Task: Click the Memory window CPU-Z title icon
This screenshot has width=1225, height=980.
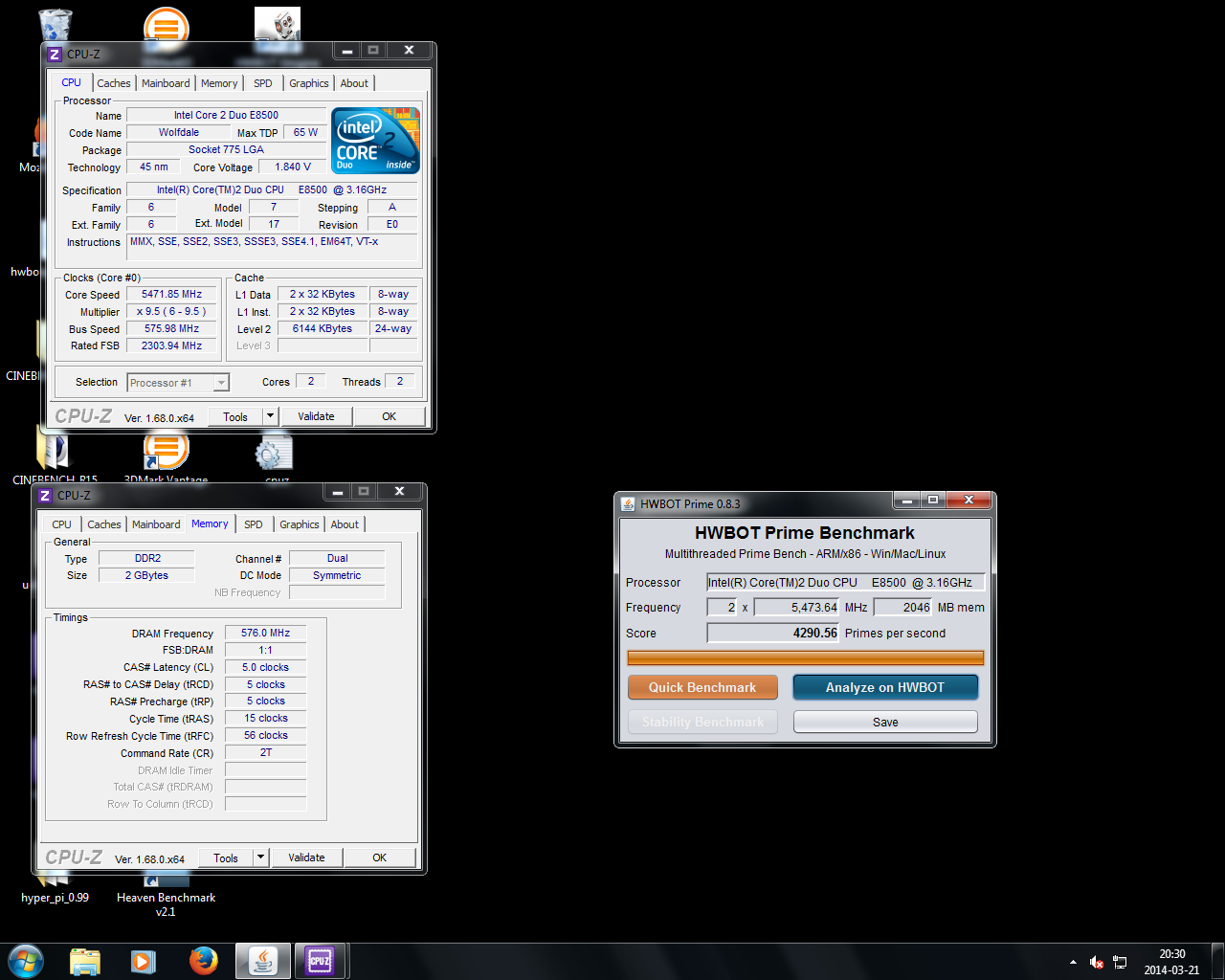Action: [x=45, y=496]
